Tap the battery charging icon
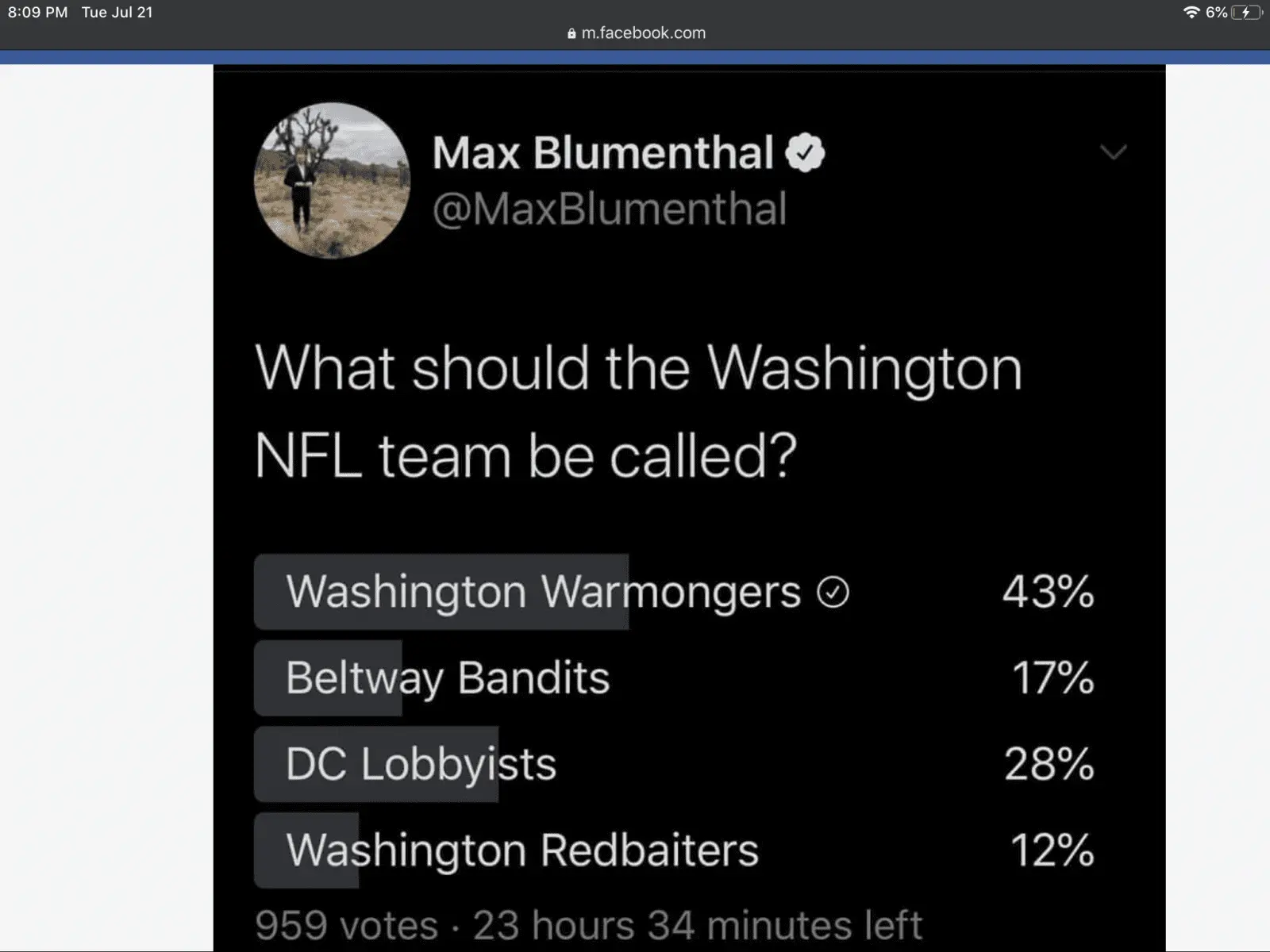1270x952 pixels. coord(1246,12)
